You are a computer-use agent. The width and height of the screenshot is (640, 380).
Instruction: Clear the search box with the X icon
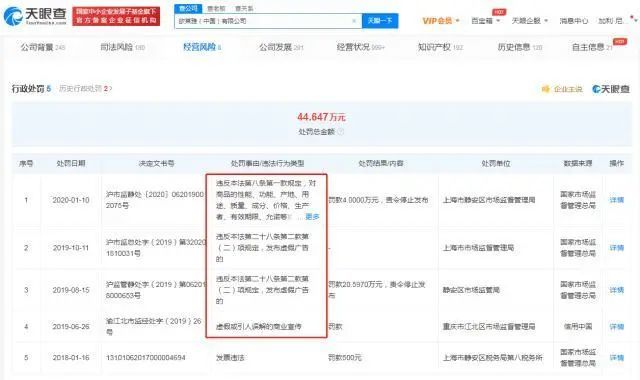(x=354, y=21)
